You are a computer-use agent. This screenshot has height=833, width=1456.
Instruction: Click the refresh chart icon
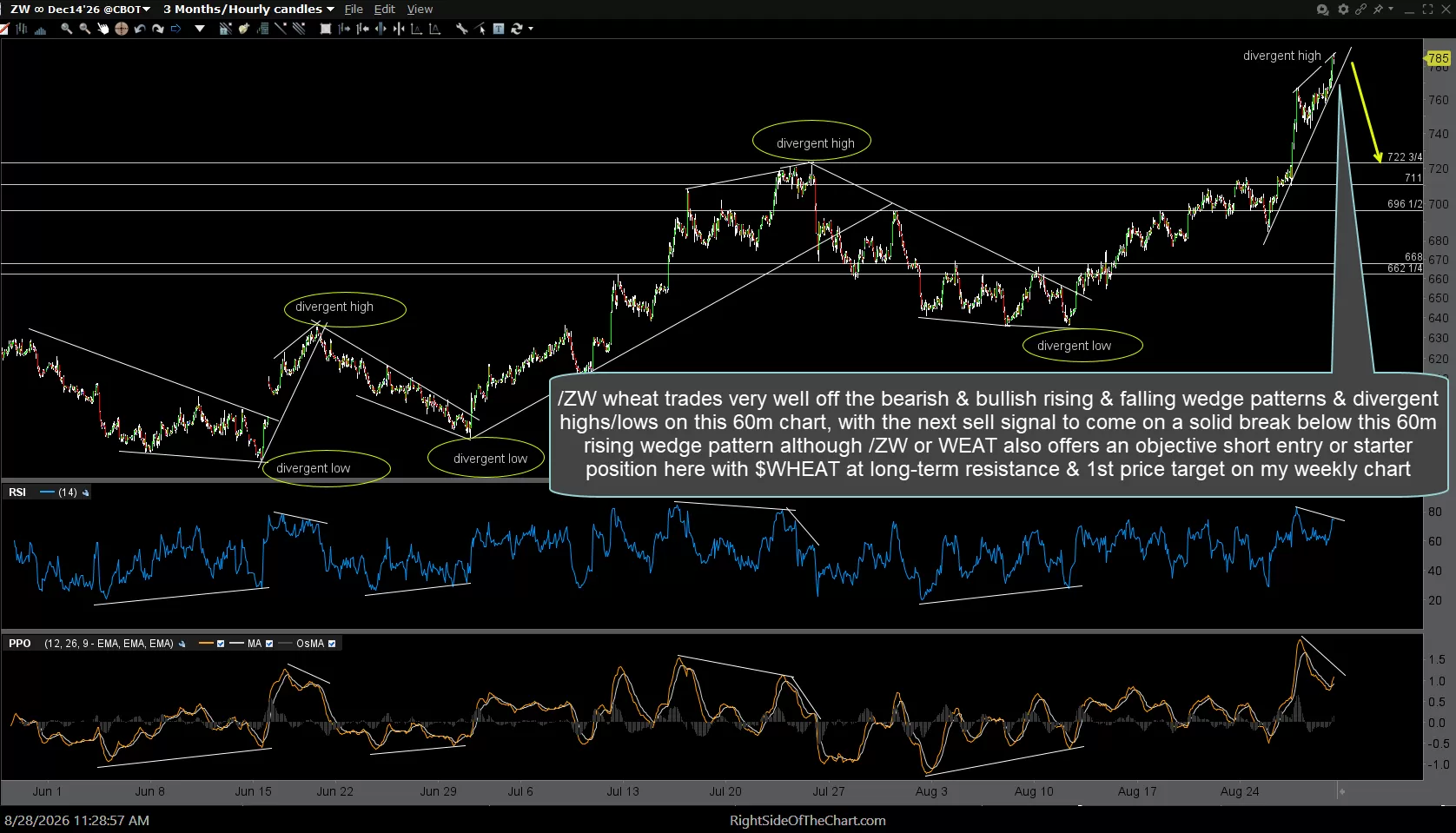(517, 29)
